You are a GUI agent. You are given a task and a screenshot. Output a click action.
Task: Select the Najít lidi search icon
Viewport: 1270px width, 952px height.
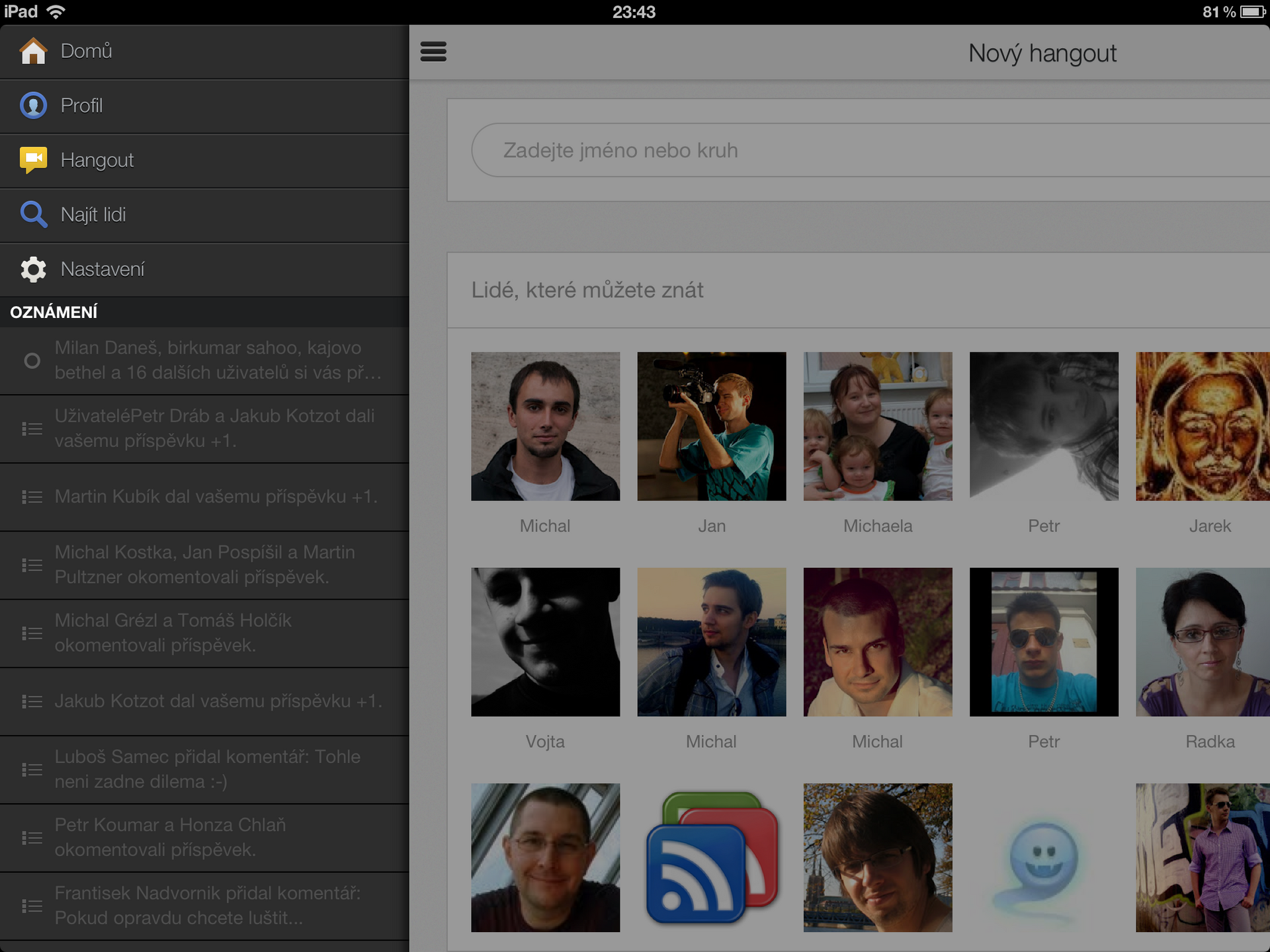point(34,214)
